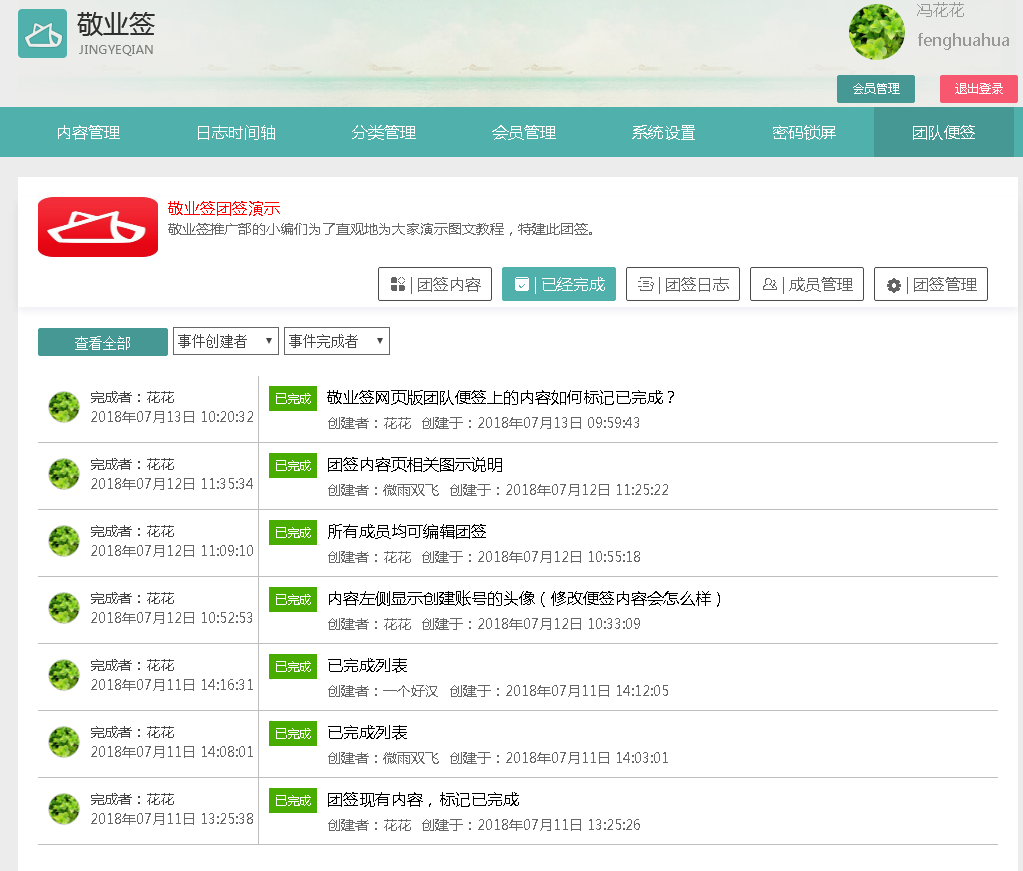Click the red 敬业签团签演示 team logo
1023x871 pixels.
point(98,227)
